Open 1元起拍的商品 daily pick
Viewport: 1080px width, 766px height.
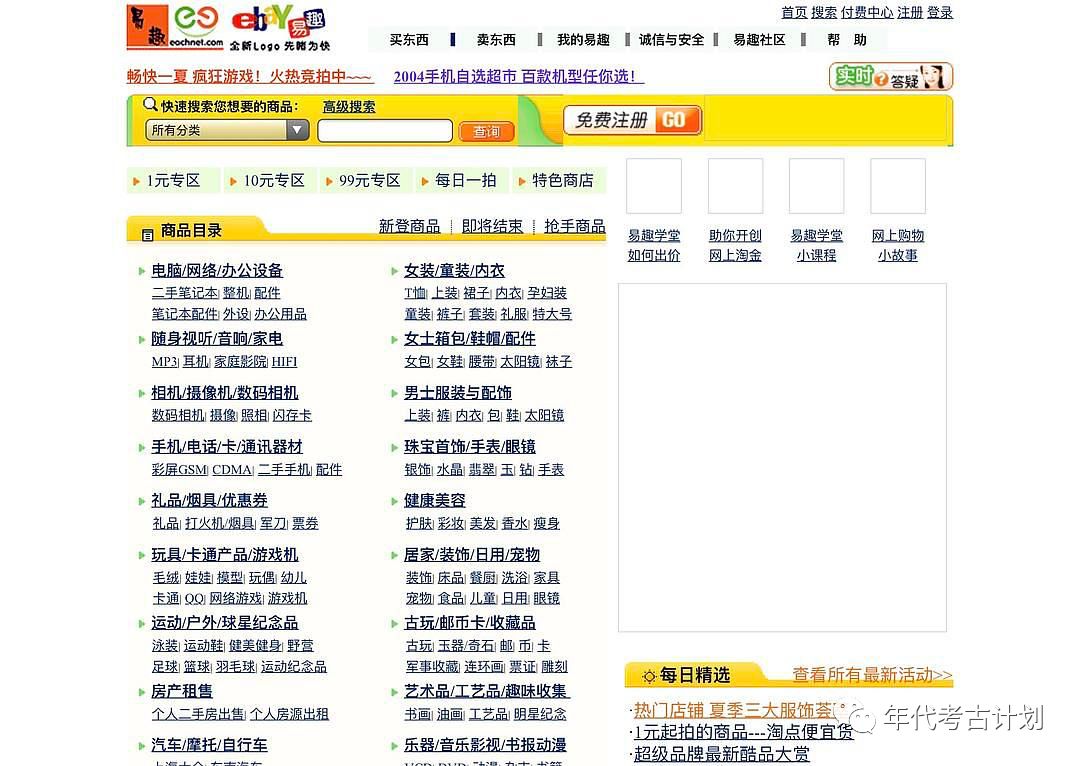(744, 732)
